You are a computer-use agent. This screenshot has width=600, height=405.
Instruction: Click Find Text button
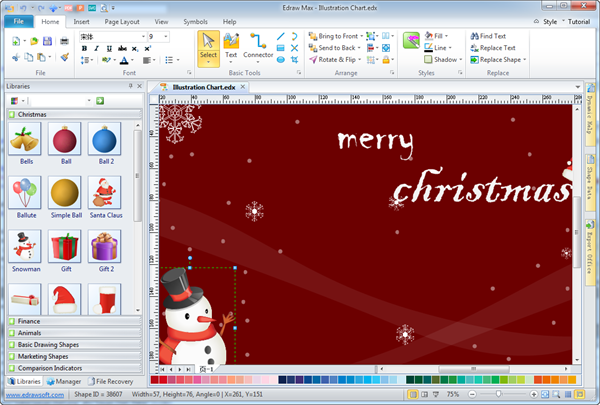click(488, 36)
